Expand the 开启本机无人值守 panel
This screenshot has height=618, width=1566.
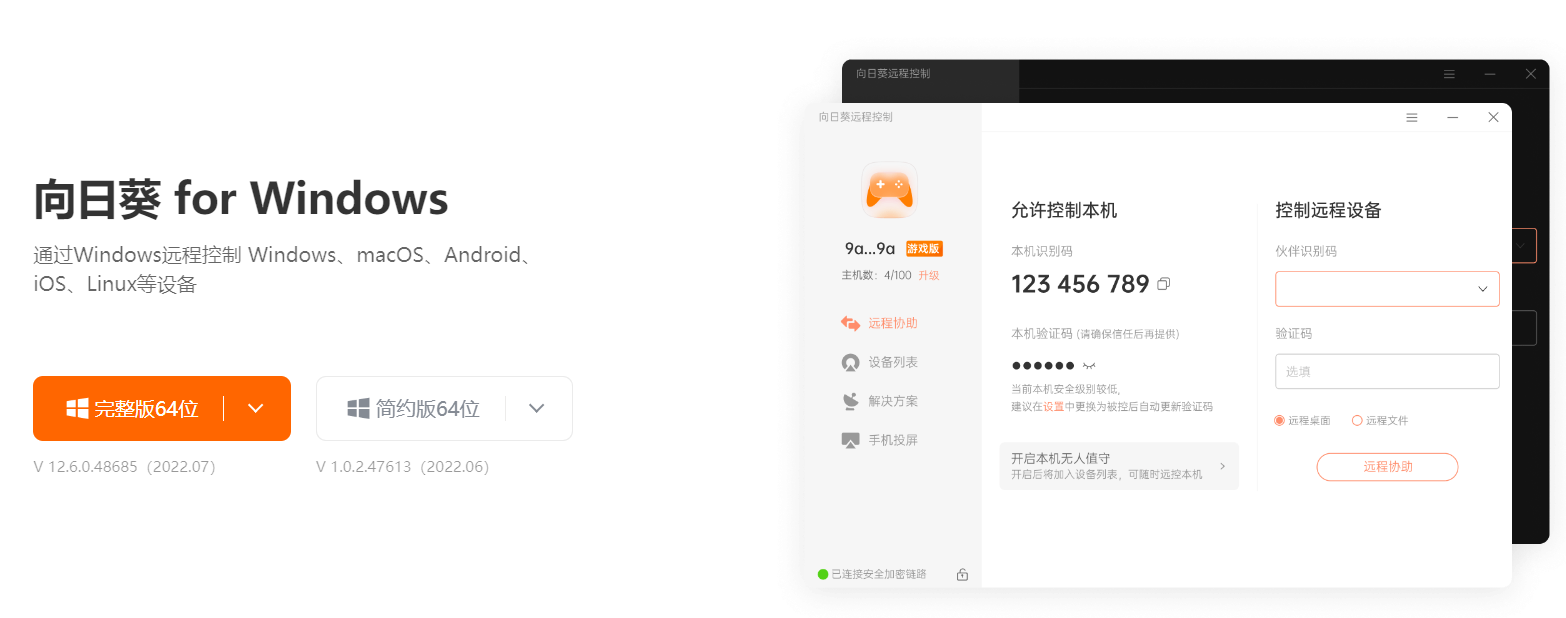1119,466
